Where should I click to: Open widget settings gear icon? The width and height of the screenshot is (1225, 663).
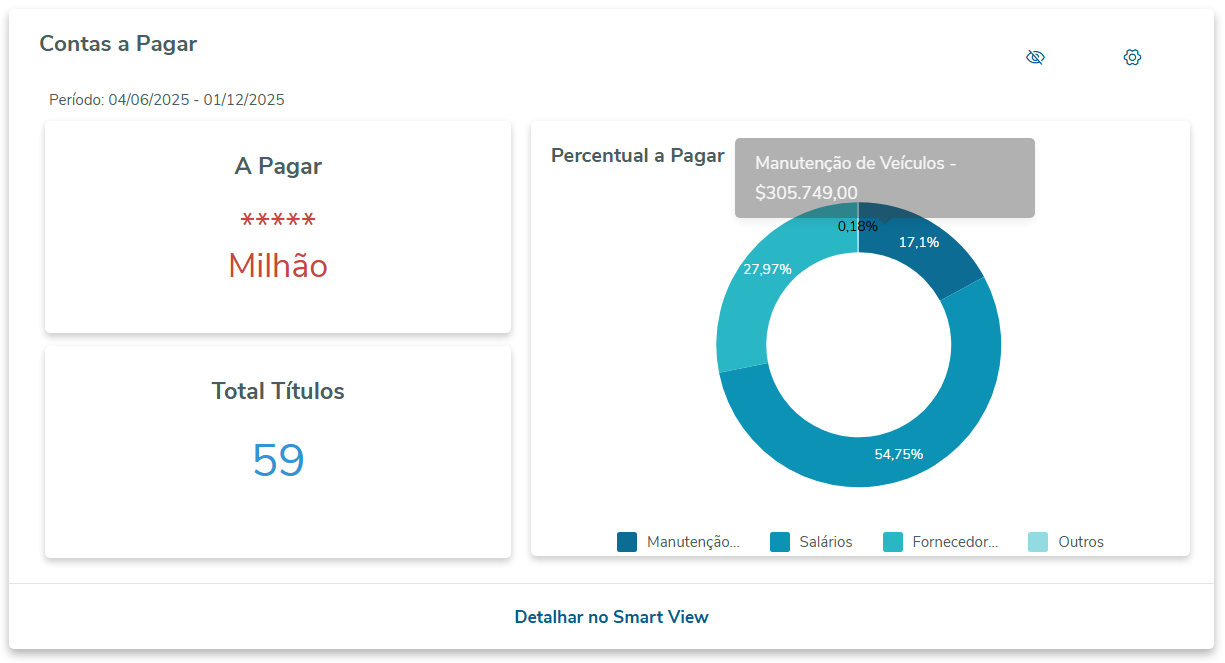(1132, 57)
